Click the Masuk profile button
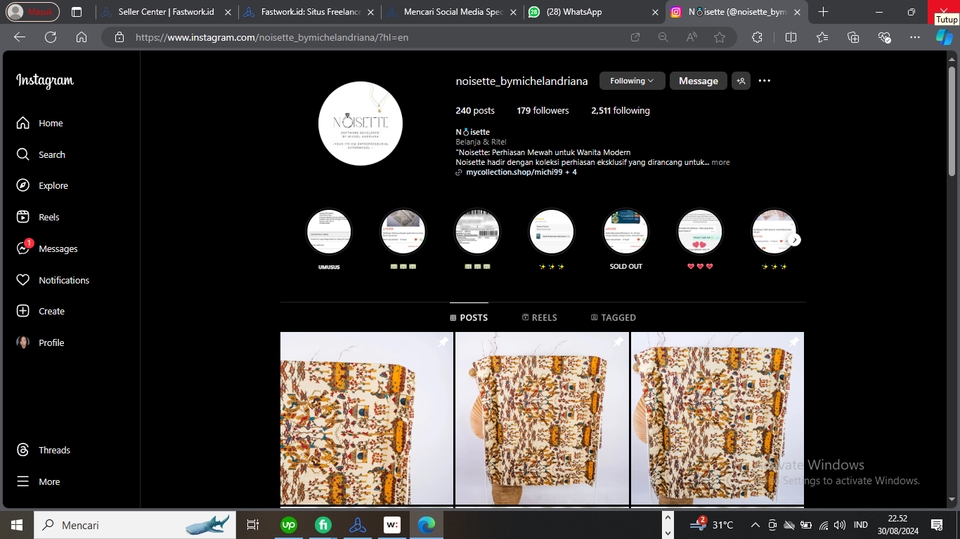The image size is (960, 539). point(32,12)
